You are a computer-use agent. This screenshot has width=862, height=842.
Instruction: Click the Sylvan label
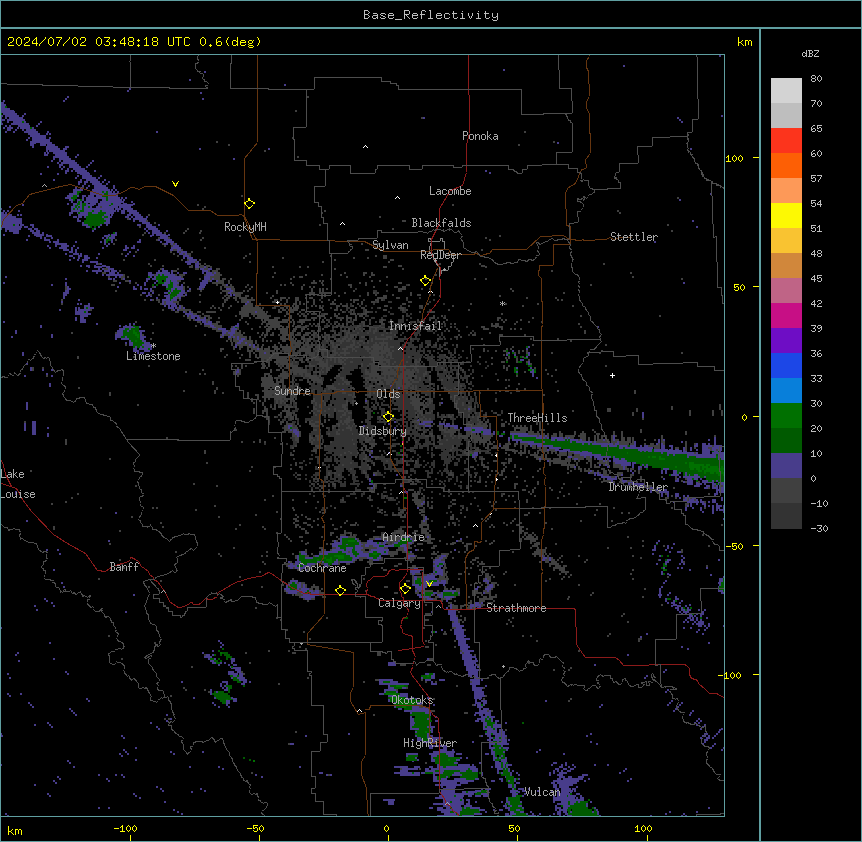coord(390,245)
